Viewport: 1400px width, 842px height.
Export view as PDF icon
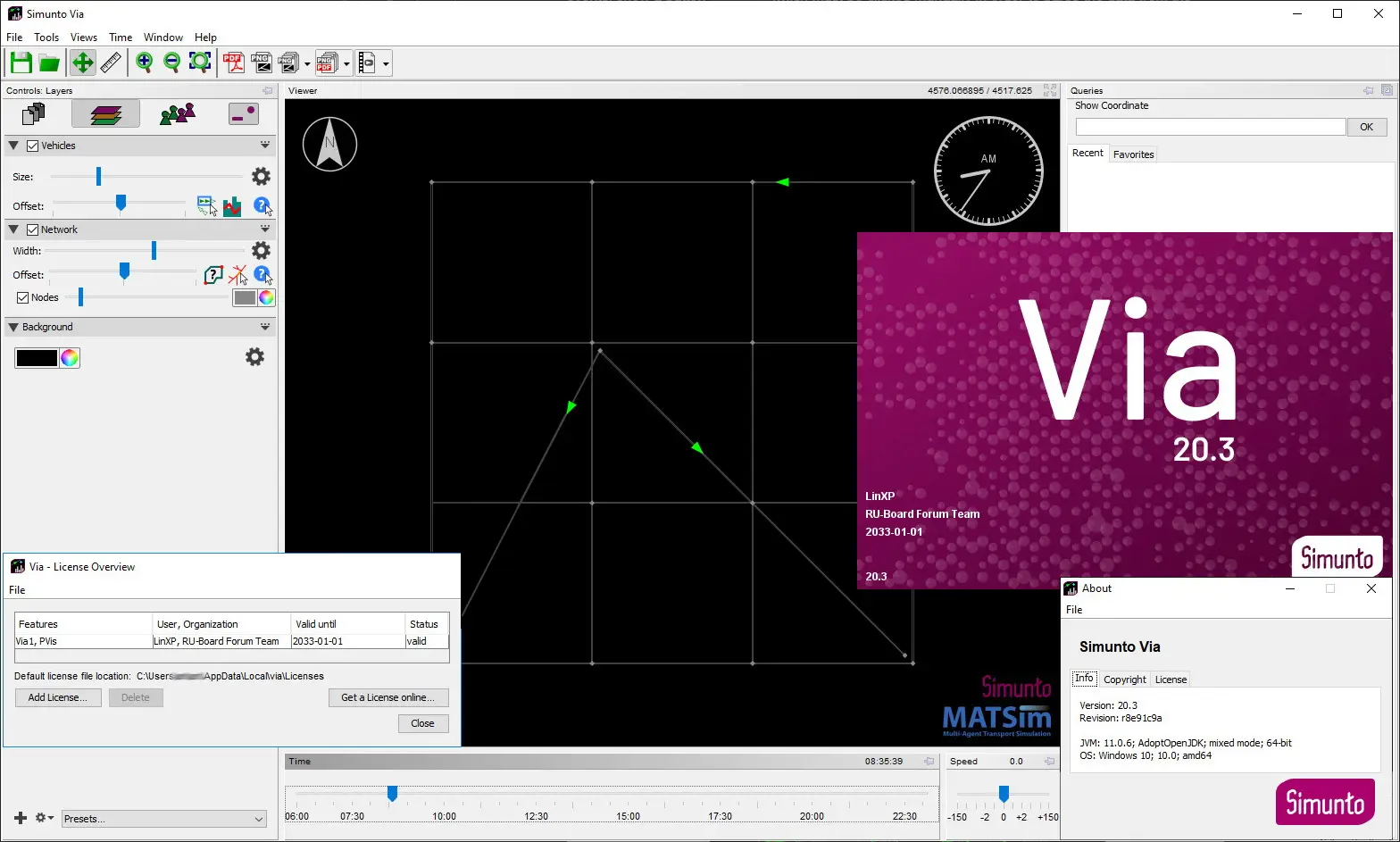point(234,63)
